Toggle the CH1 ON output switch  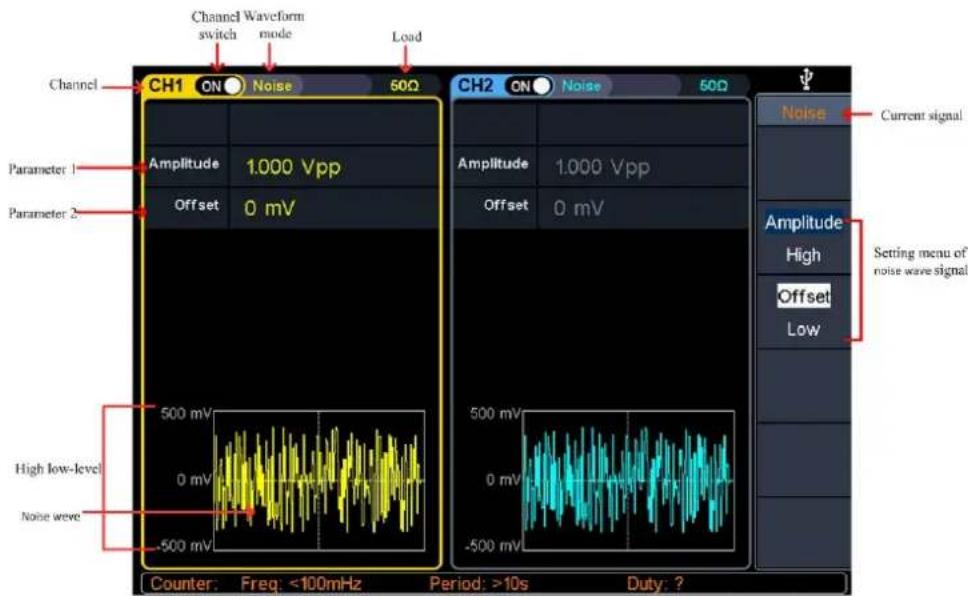point(219,86)
